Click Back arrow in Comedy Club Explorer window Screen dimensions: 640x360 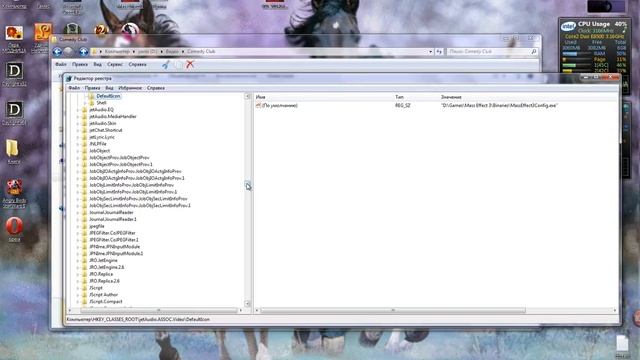(57, 52)
